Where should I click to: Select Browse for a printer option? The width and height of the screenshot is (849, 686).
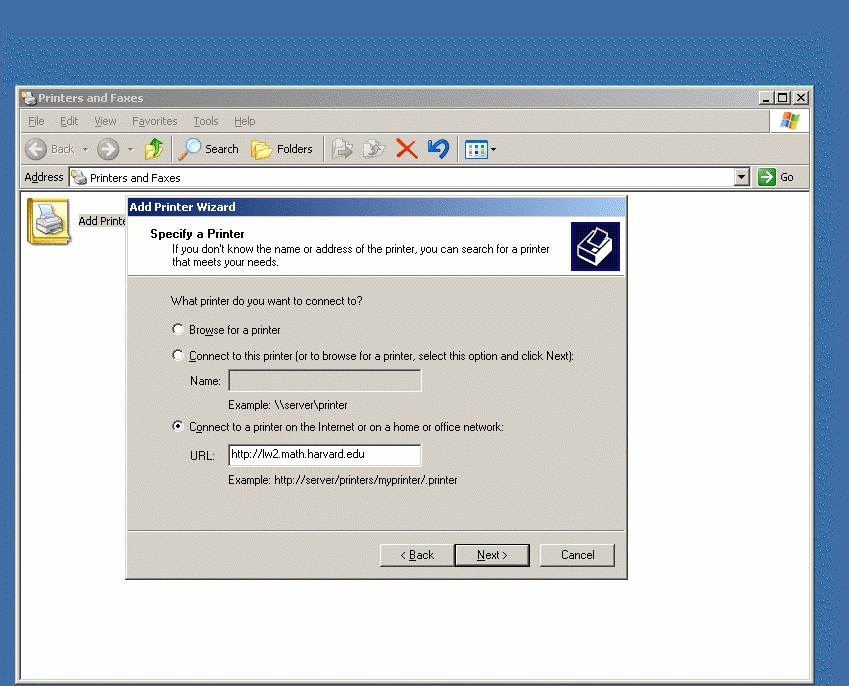tap(179, 329)
